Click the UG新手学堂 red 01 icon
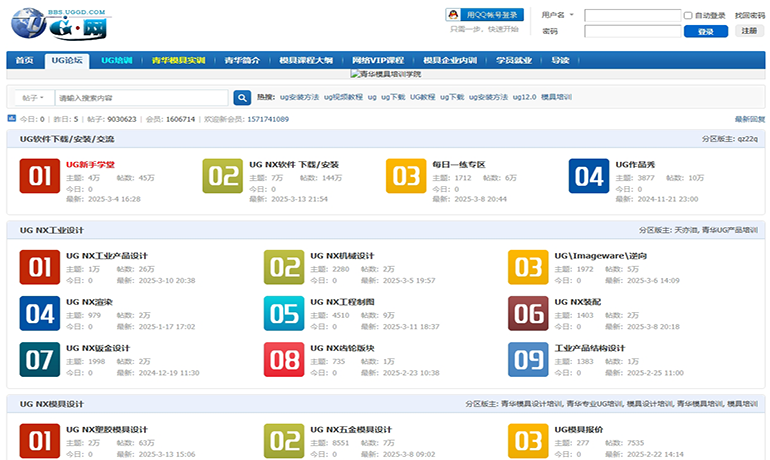The width and height of the screenshot is (770, 460). (39, 176)
